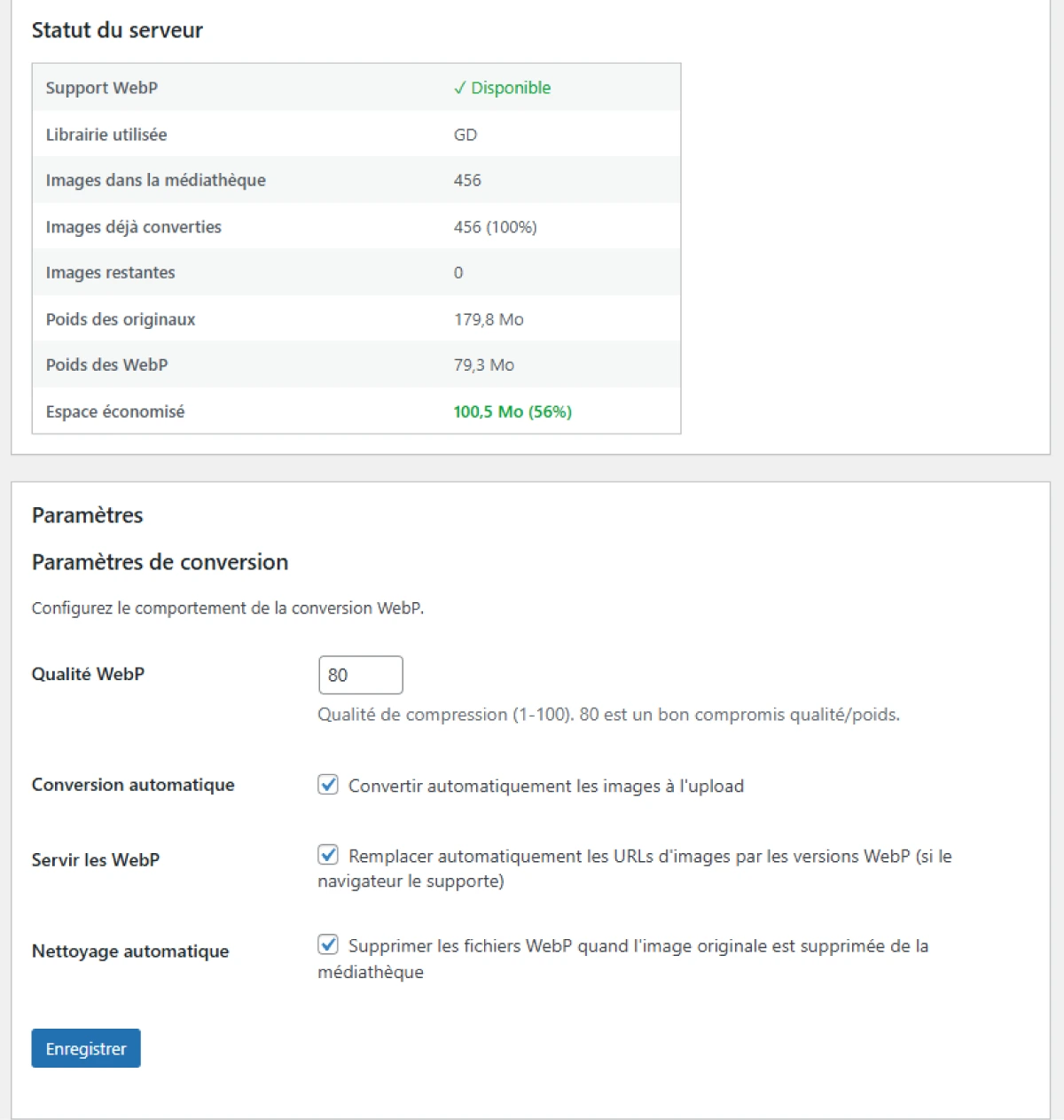
Task: Click the '100,5 Mo (56%)' saved space value
Action: point(512,411)
